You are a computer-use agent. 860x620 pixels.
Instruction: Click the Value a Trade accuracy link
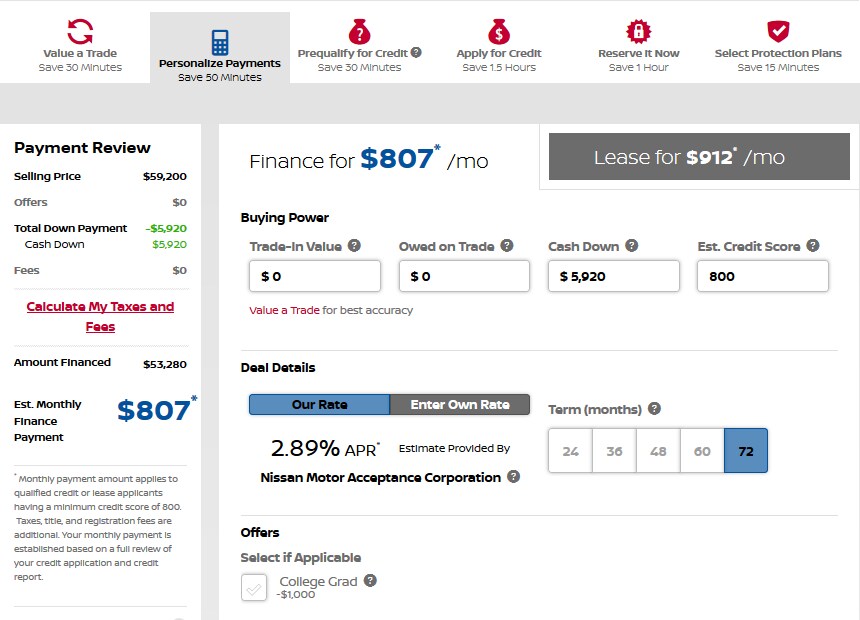coord(285,311)
